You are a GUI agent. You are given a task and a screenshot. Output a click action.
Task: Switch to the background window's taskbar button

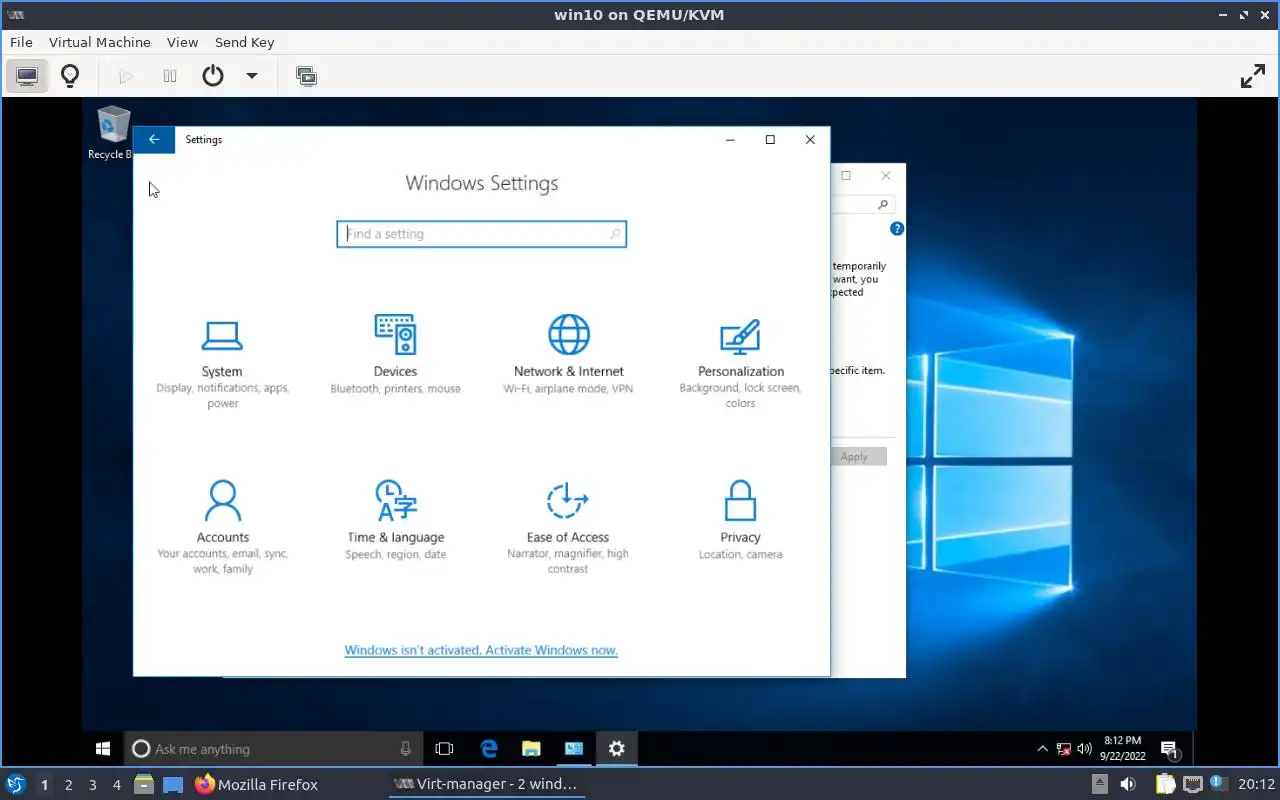tap(574, 748)
